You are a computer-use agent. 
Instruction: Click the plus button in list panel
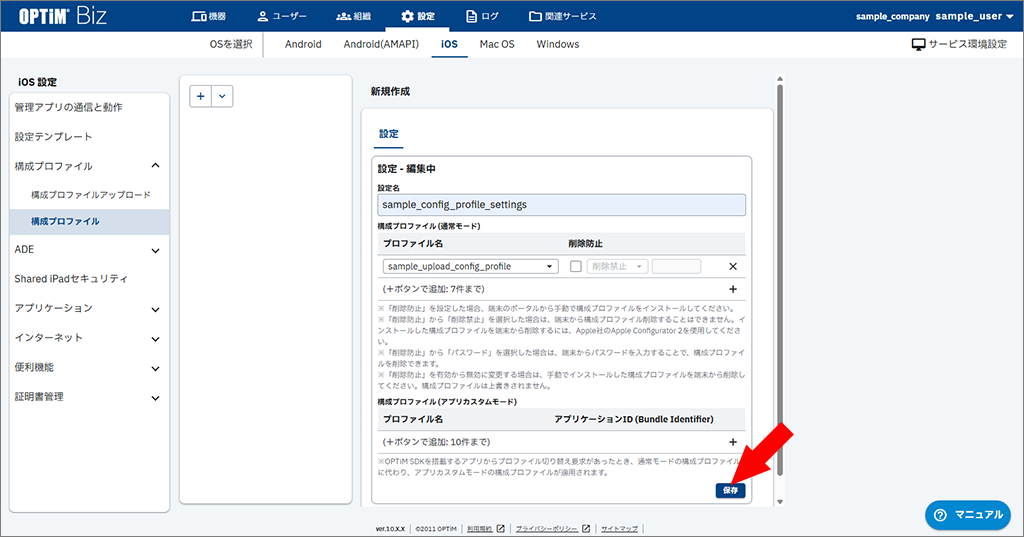(201, 96)
